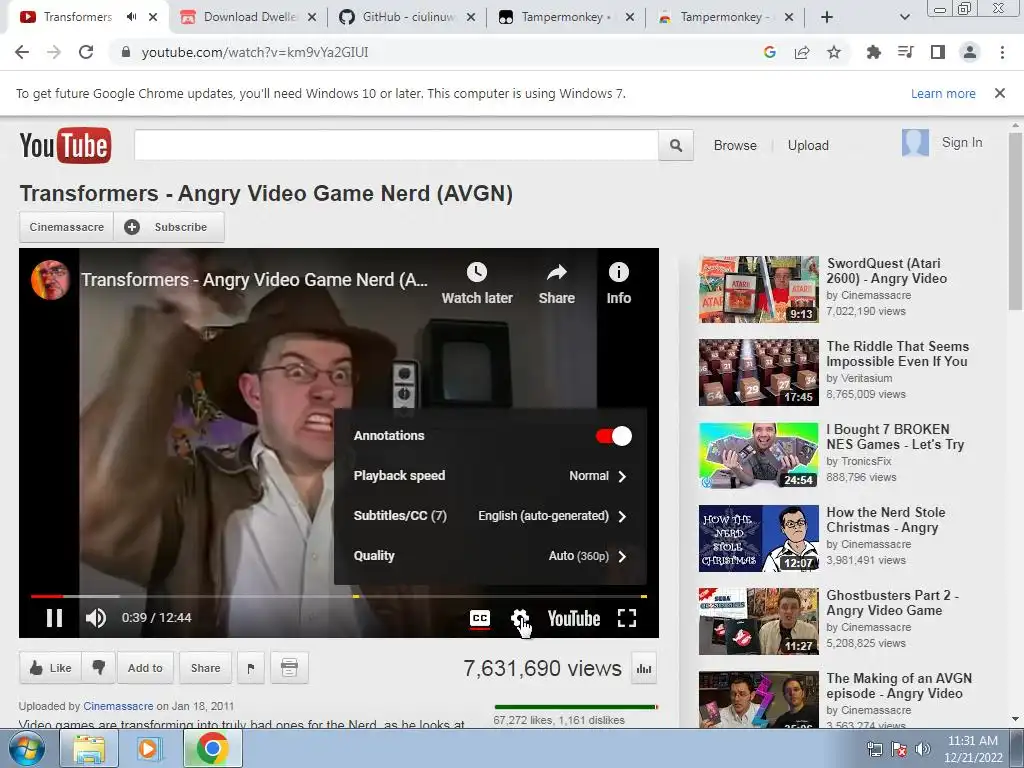
Task: Click the Sign In link
Action: pos(962,142)
